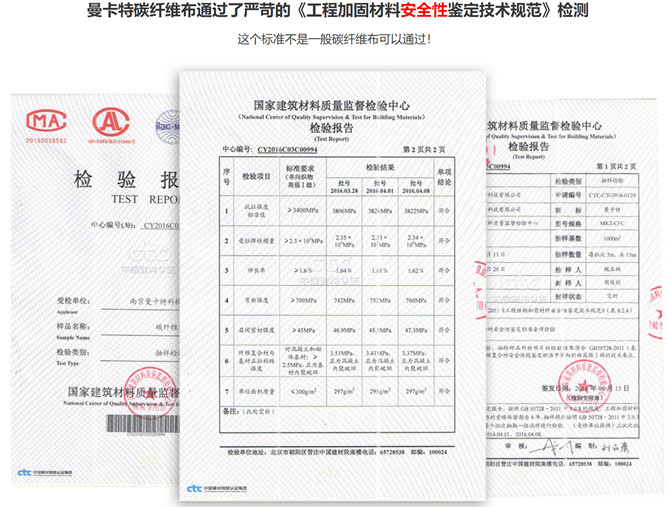Click the result cell 46.9MPa

[344, 330]
